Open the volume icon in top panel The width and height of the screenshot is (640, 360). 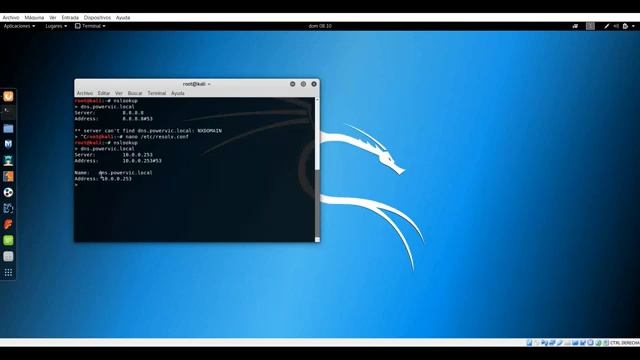(x=616, y=26)
